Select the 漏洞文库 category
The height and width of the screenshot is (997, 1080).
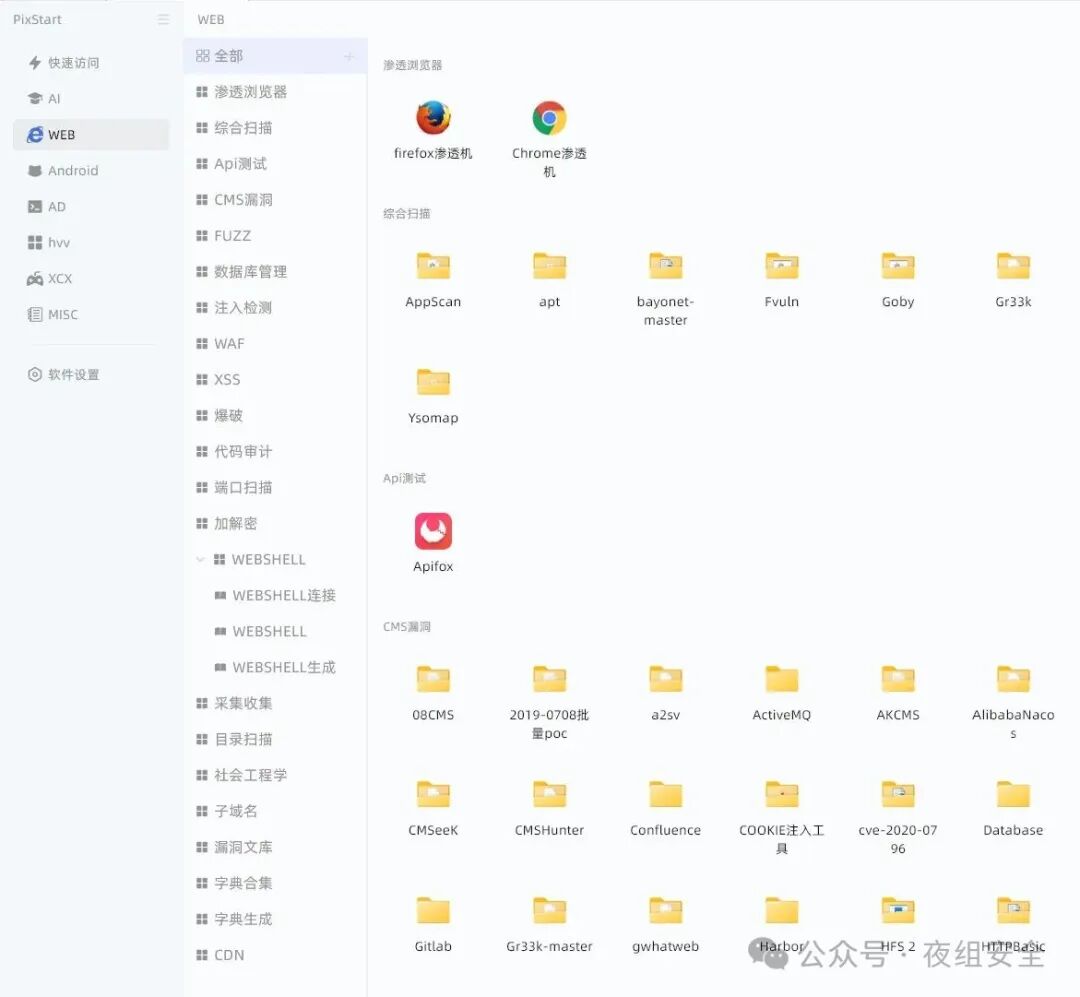(276, 847)
